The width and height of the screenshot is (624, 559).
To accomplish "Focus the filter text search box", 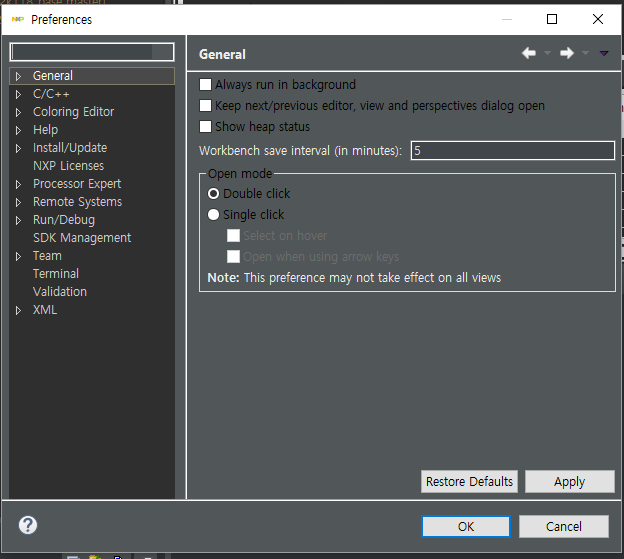I will click(x=92, y=52).
